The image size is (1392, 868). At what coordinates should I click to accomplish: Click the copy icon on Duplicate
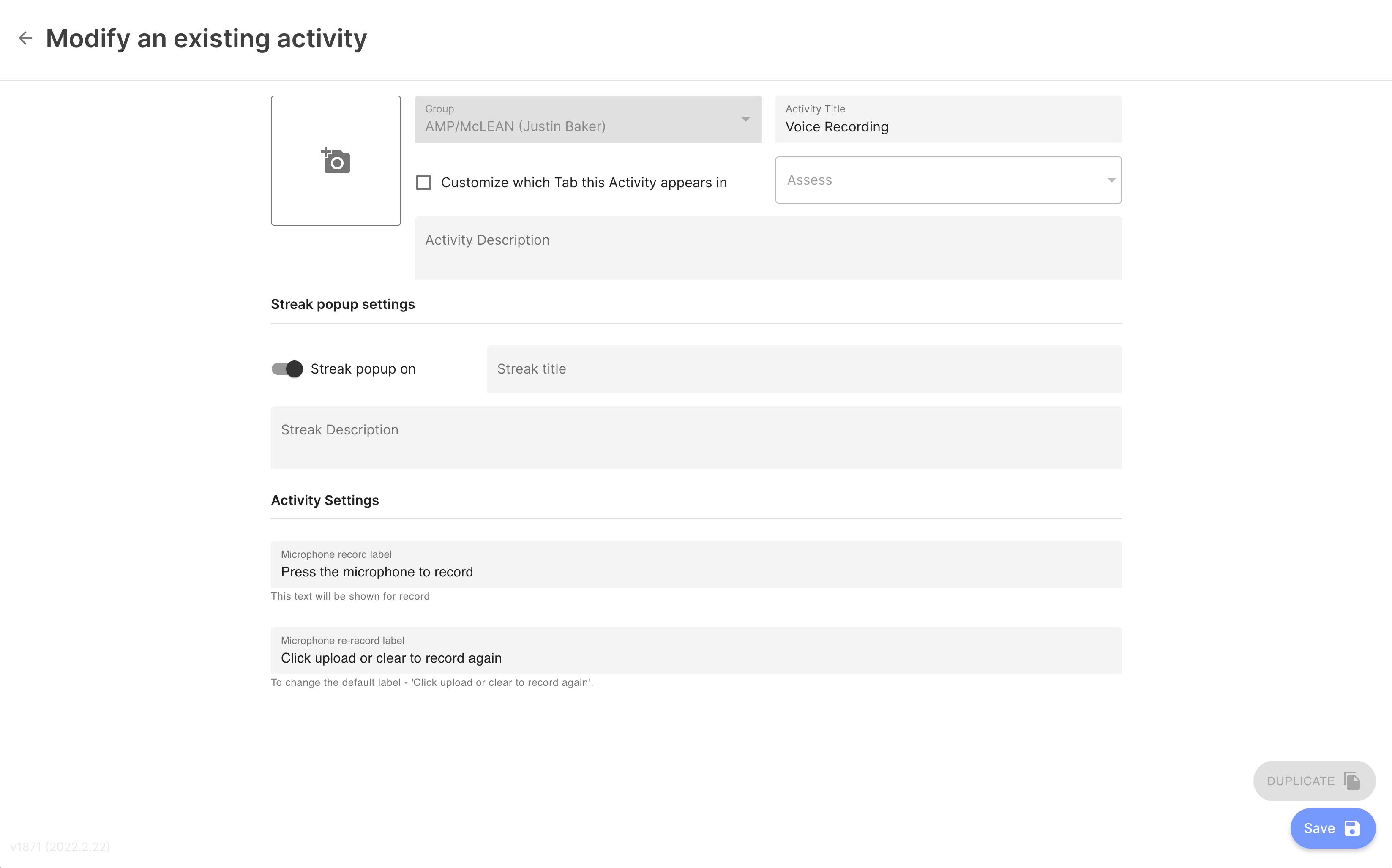pos(1352,781)
